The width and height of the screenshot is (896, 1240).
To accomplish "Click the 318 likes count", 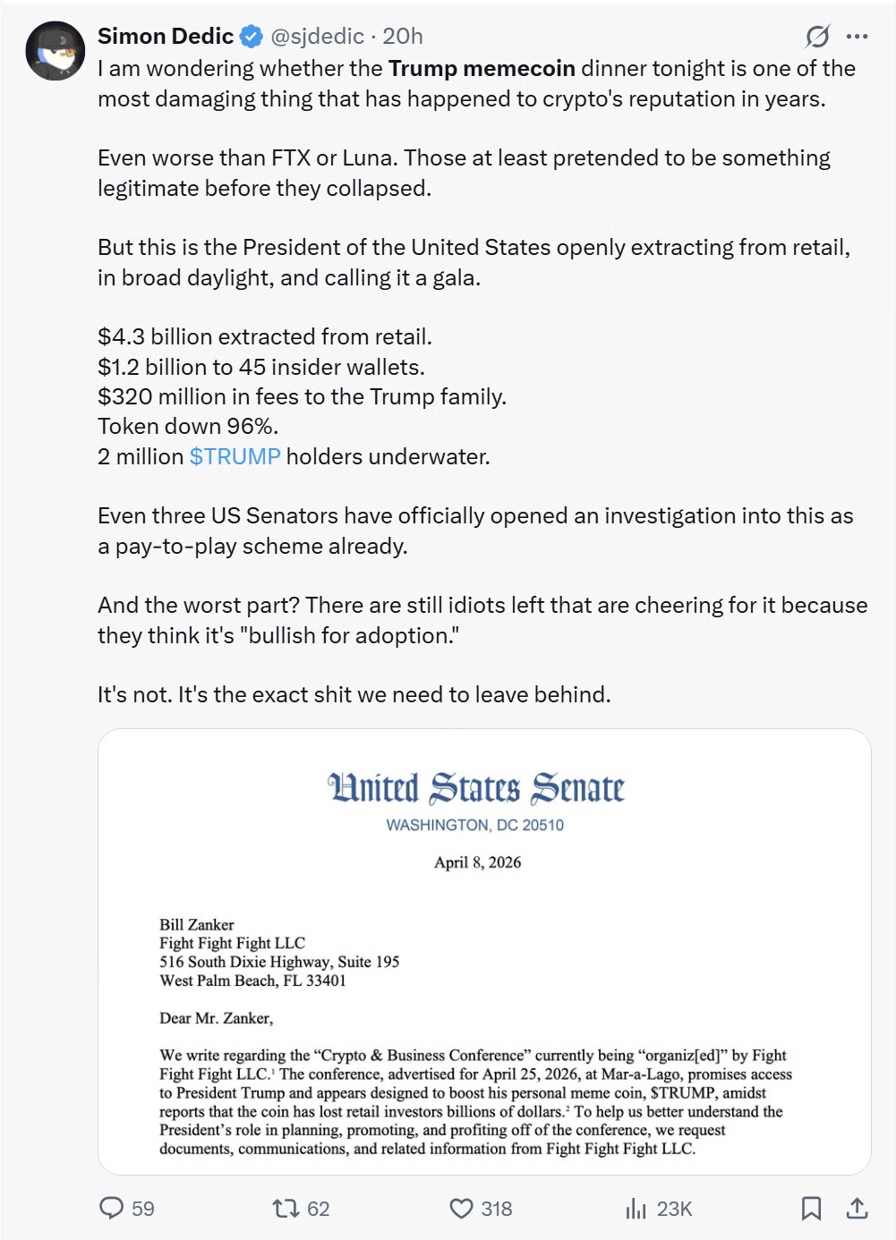I will pyautogui.click(x=496, y=1208).
